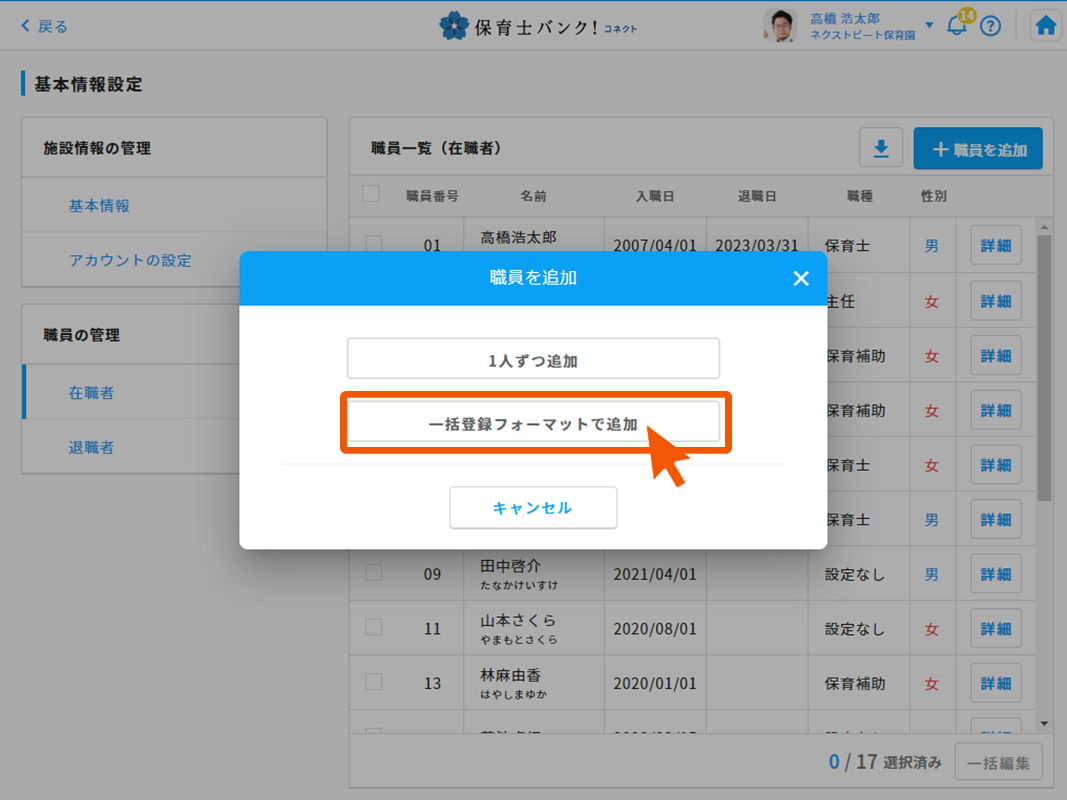
Task: Open notifications bell icon
Action: pos(957,26)
